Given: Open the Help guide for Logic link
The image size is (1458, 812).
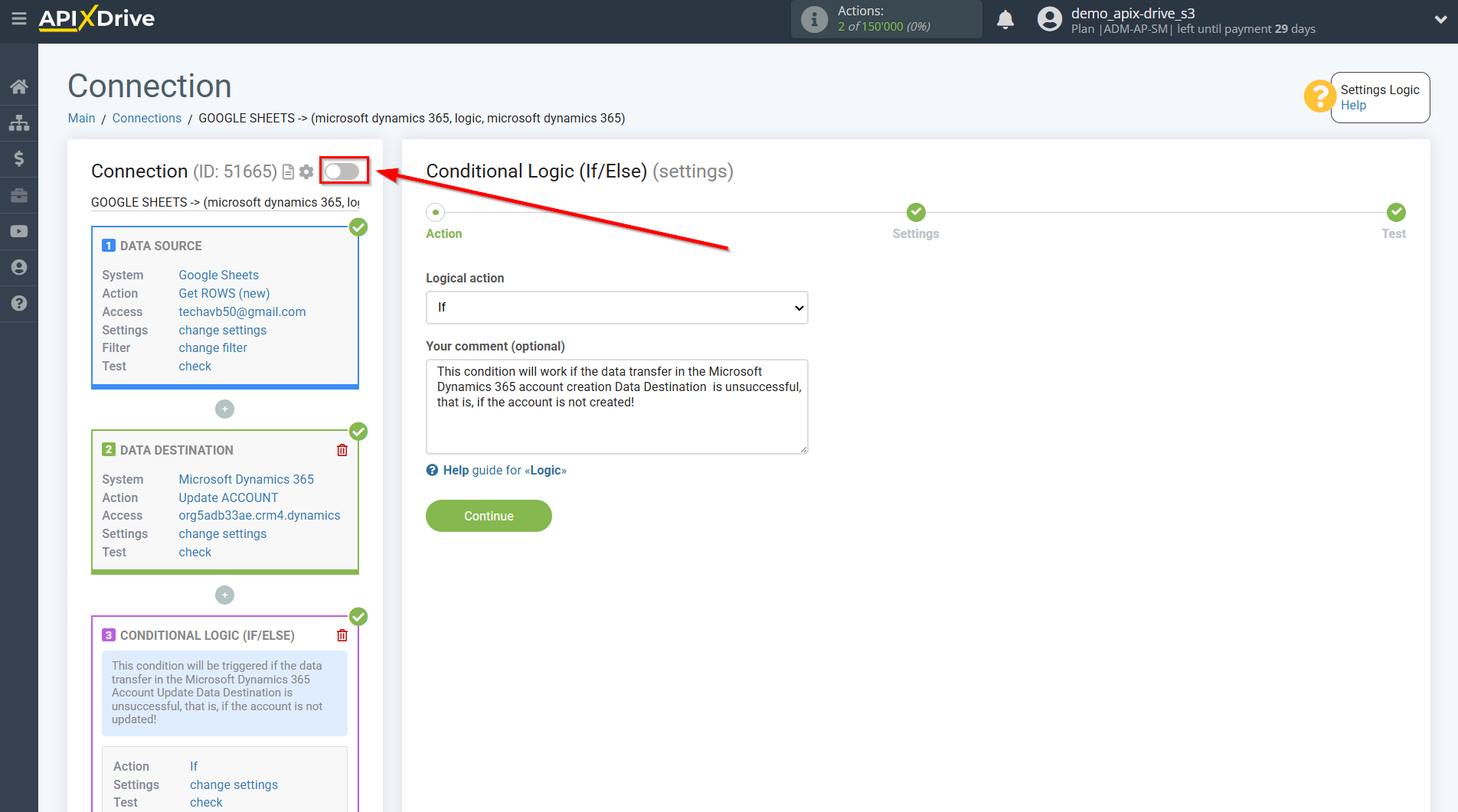Looking at the screenshot, I should (505, 470).
